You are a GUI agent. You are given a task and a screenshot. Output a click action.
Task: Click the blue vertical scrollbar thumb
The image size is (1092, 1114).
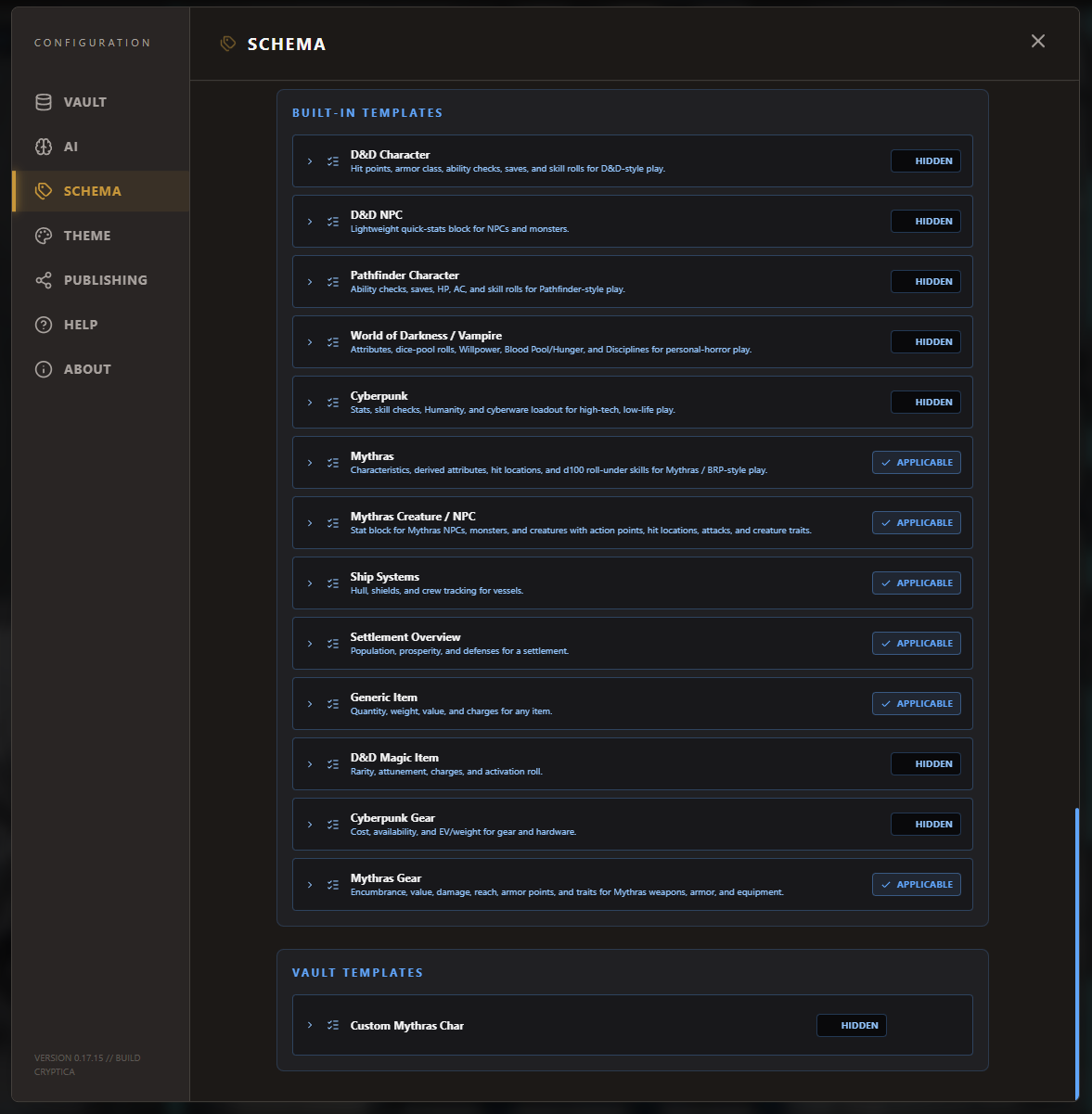tap(1077, 954)
